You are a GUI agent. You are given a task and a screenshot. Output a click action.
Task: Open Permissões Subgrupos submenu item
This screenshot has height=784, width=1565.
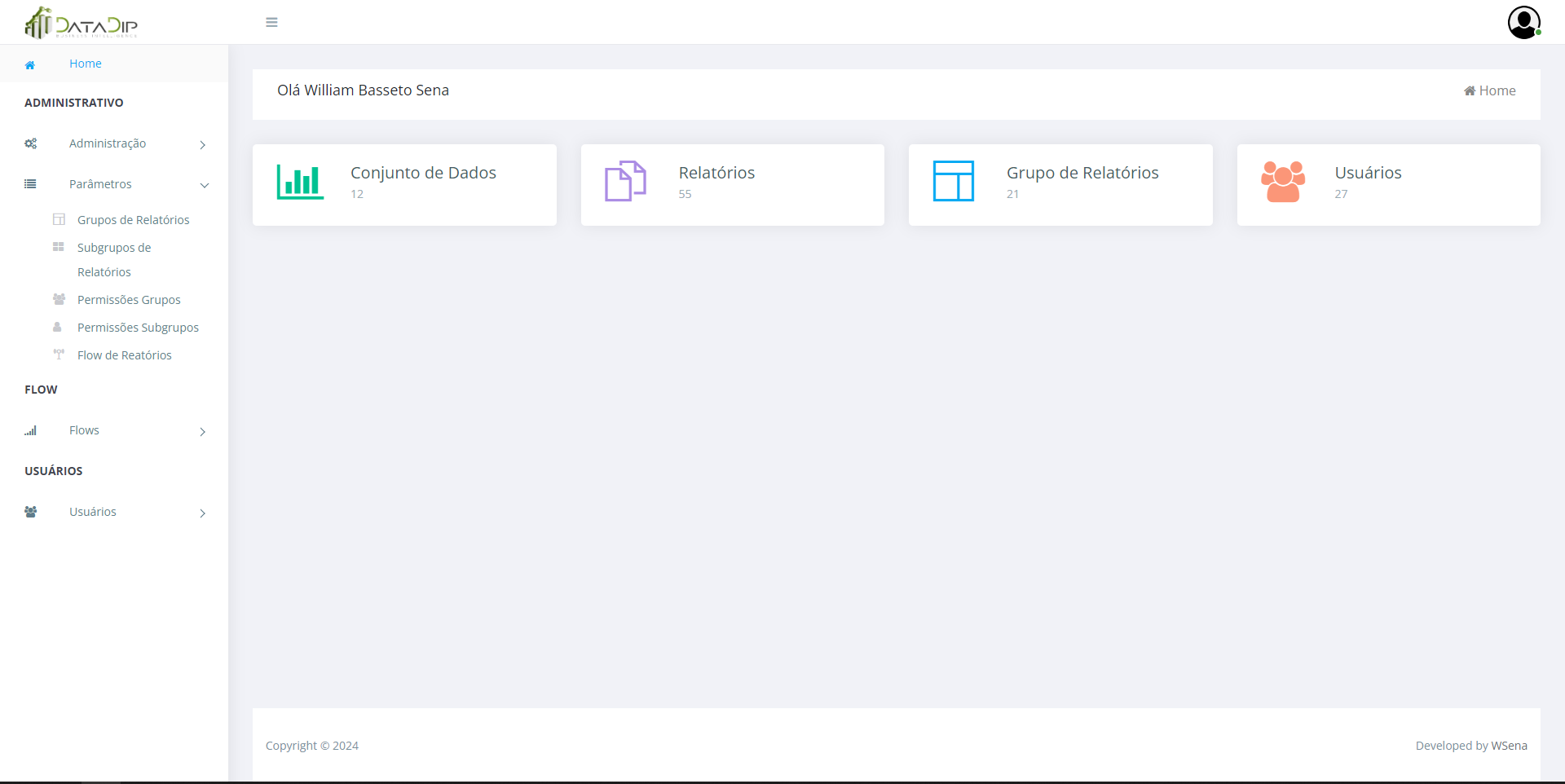(x=138, y=328)
